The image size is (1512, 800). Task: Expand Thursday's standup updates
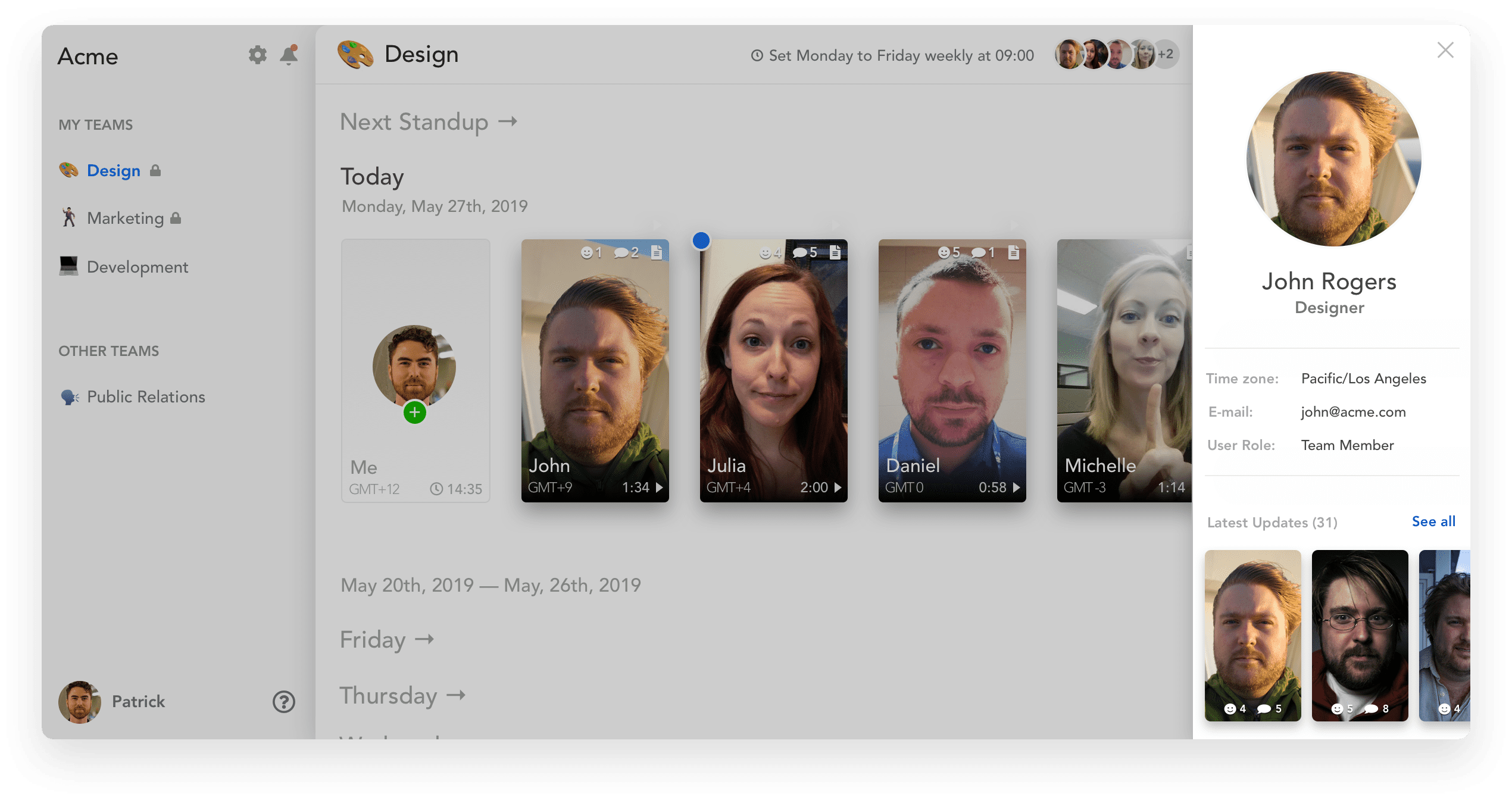402,695
